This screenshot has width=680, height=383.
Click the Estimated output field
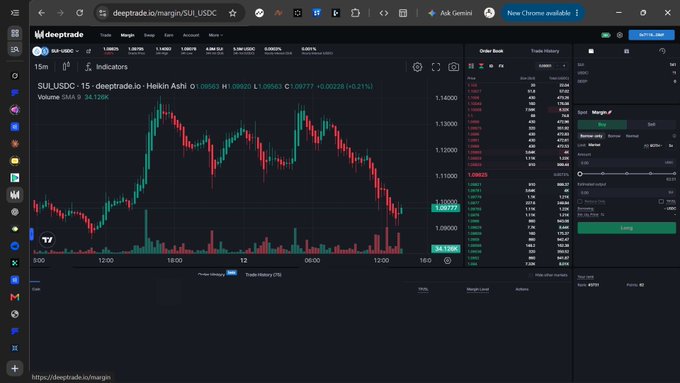627,192
